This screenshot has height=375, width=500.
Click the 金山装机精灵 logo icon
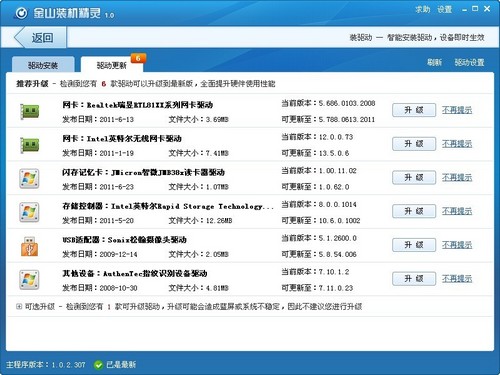coord(21,13)
